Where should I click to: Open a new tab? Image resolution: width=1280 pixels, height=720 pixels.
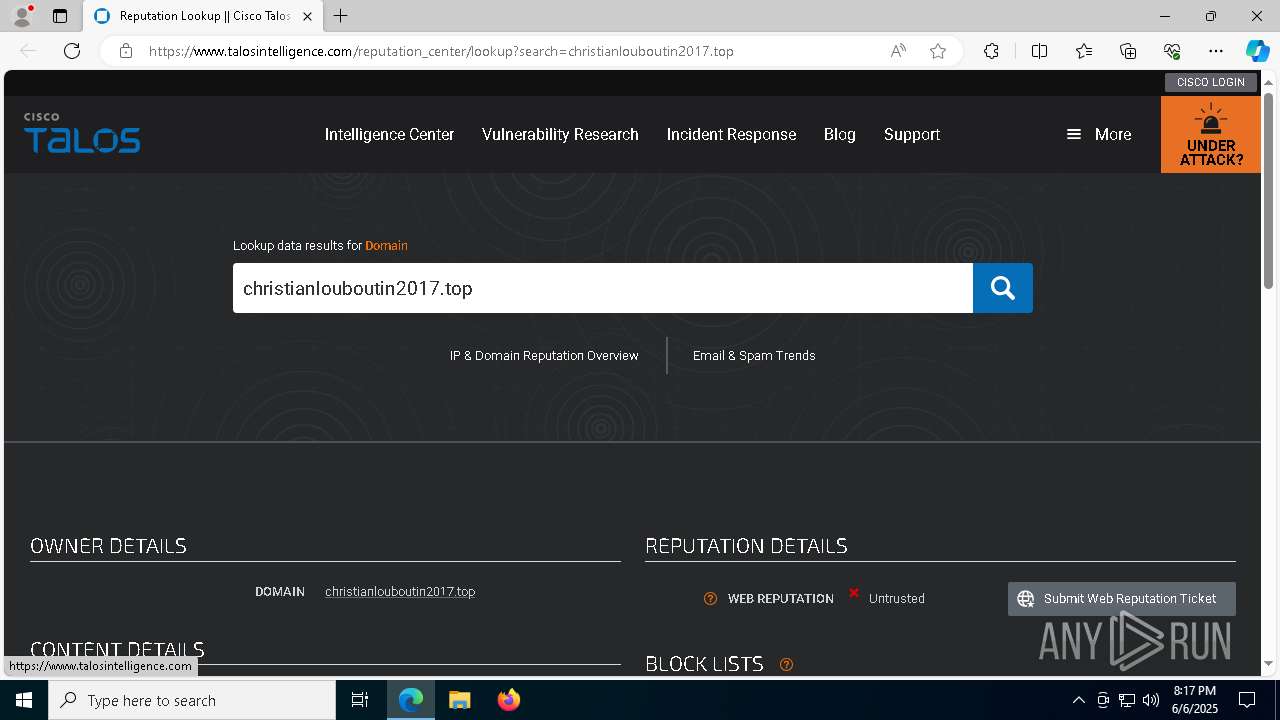[341, 16]
